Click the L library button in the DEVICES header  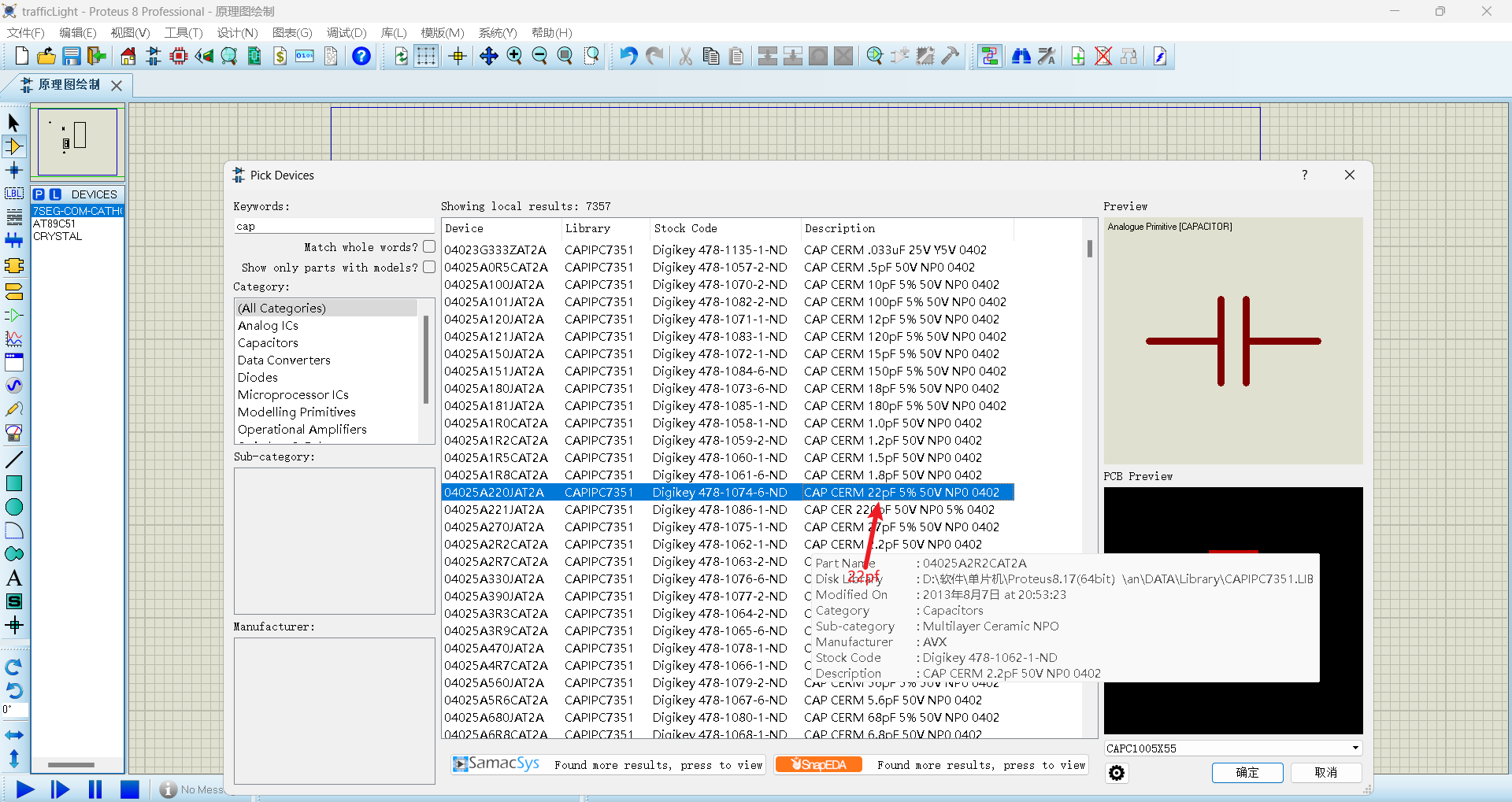(x=55, y=194)
